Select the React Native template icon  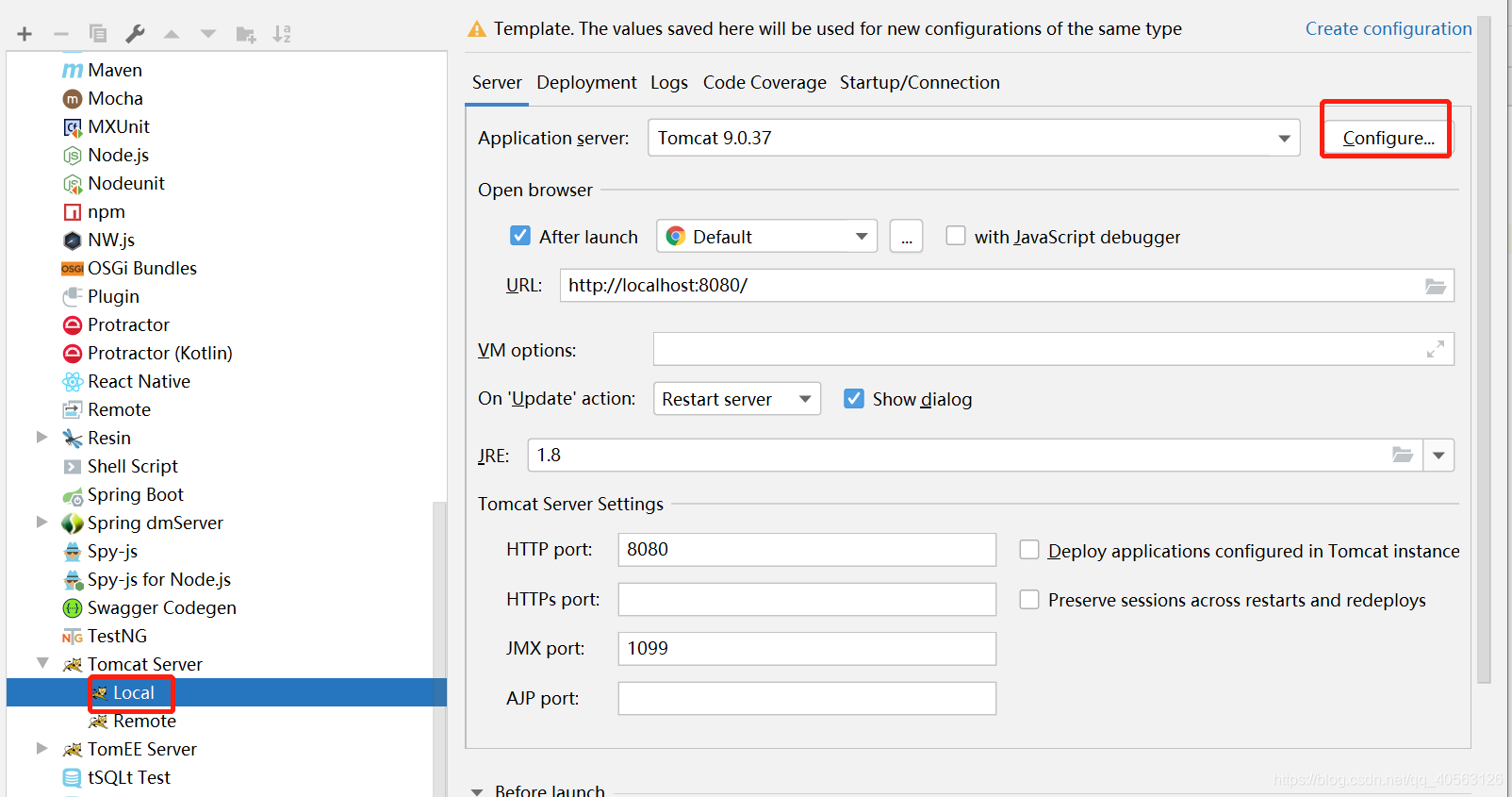[x=73, y=382]
